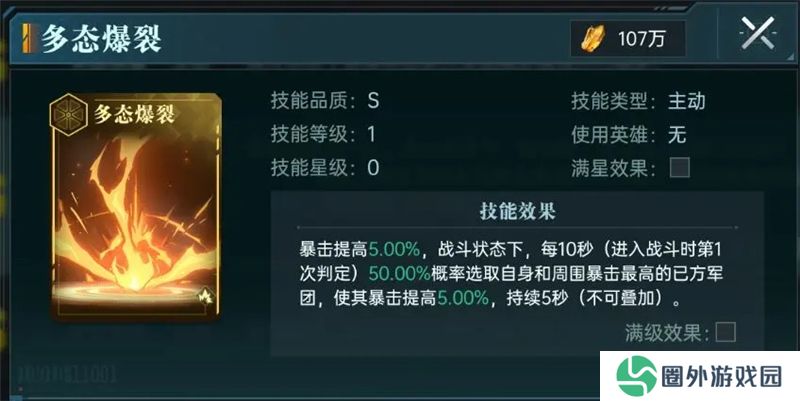The image size is (800, 401).
Task: Click the 多态爆裂 panel title text
Action: (x=102, y=39)
